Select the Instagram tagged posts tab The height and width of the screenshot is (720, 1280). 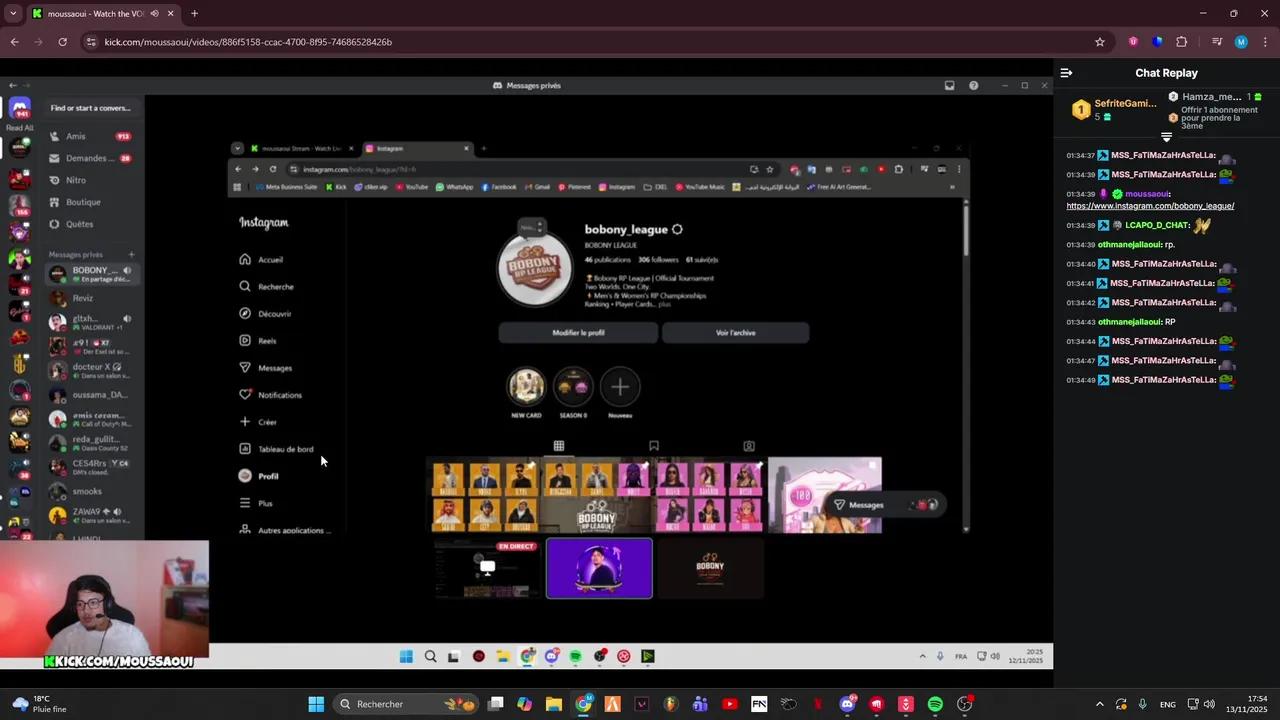[749, 446]
